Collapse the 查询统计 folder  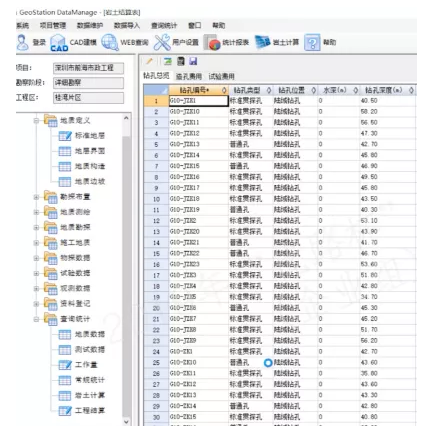click(36, 319)
